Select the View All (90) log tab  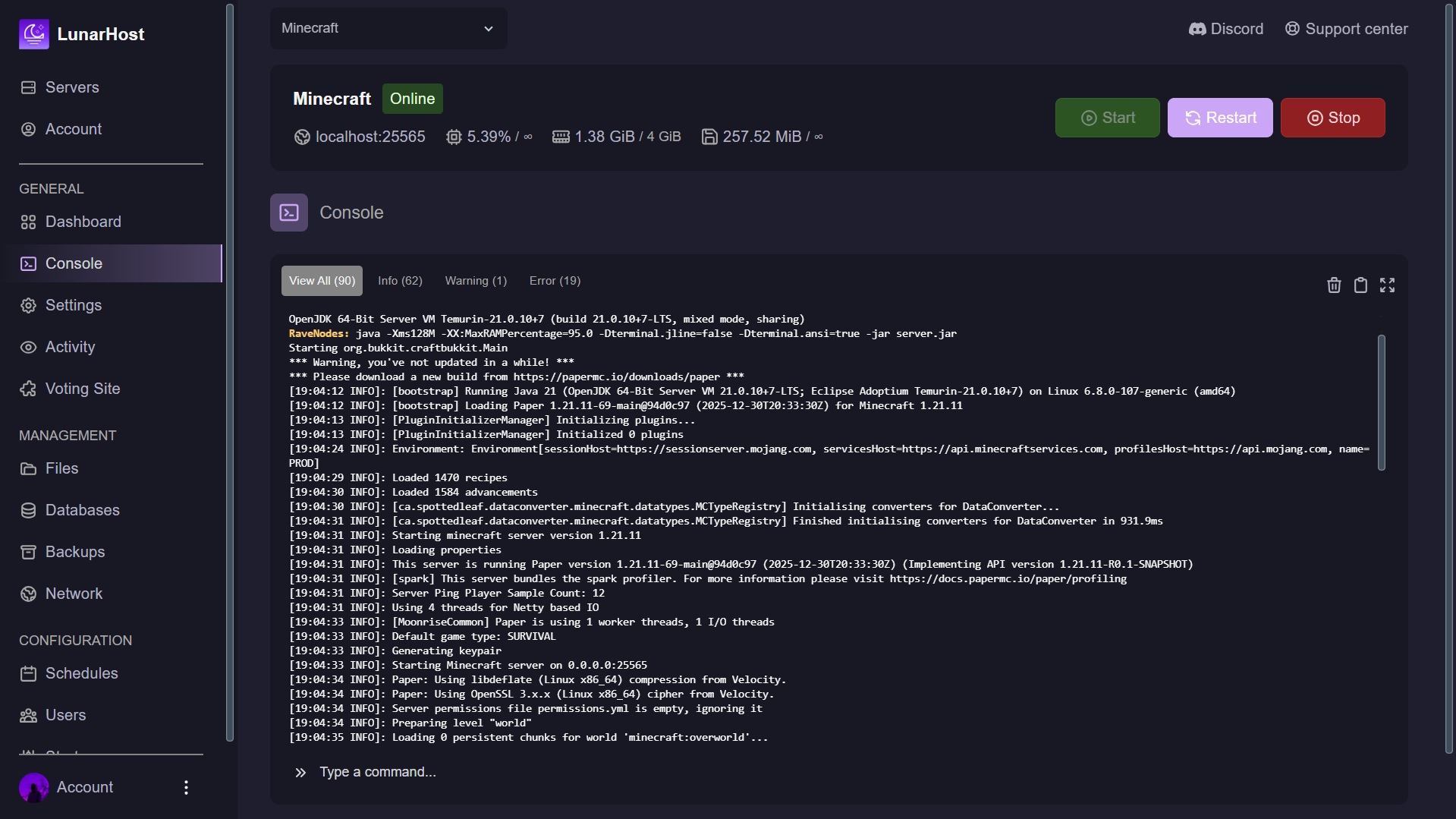click(322, 281)
